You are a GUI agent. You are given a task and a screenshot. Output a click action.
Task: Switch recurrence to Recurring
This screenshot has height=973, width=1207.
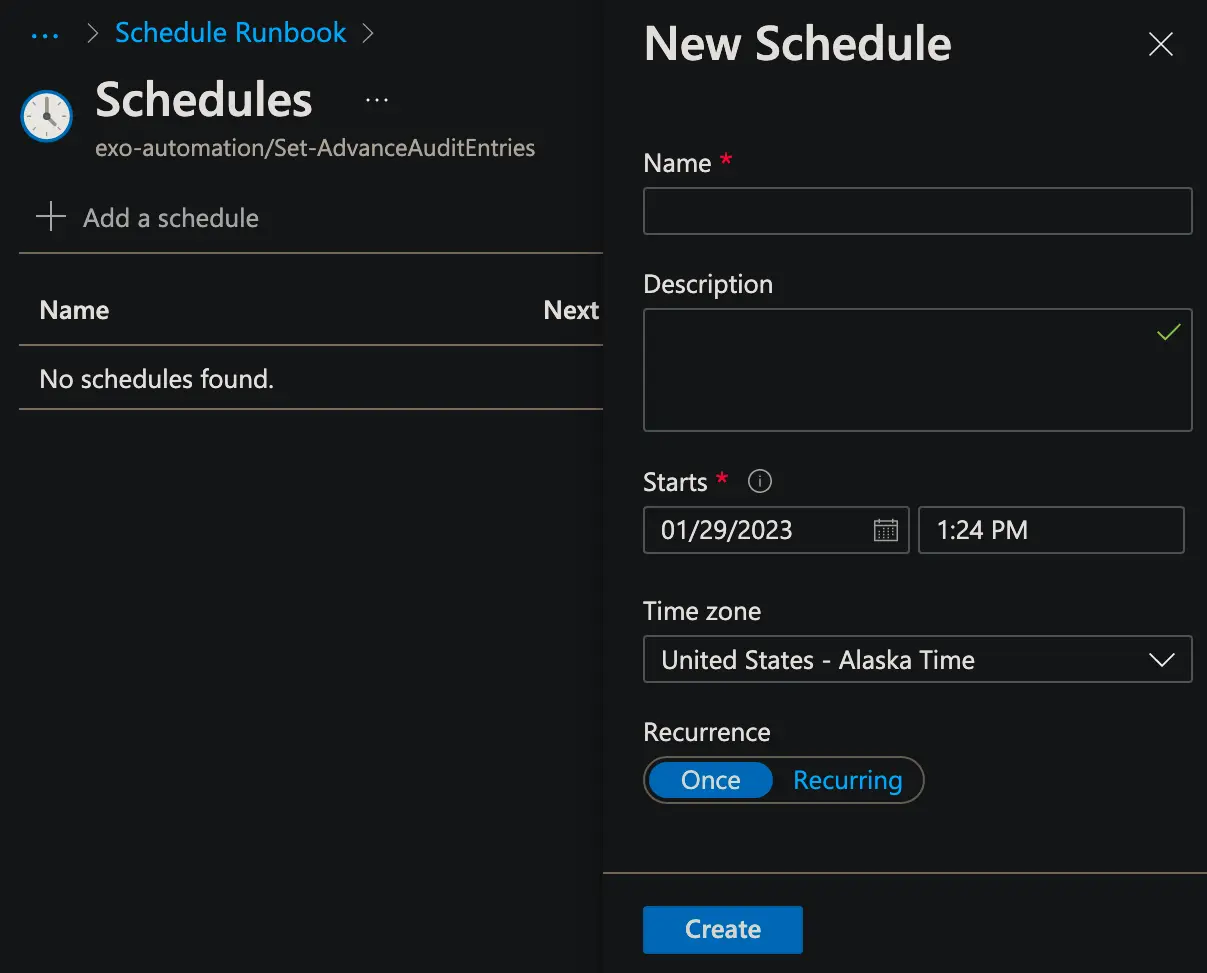(x=847, y=780)
